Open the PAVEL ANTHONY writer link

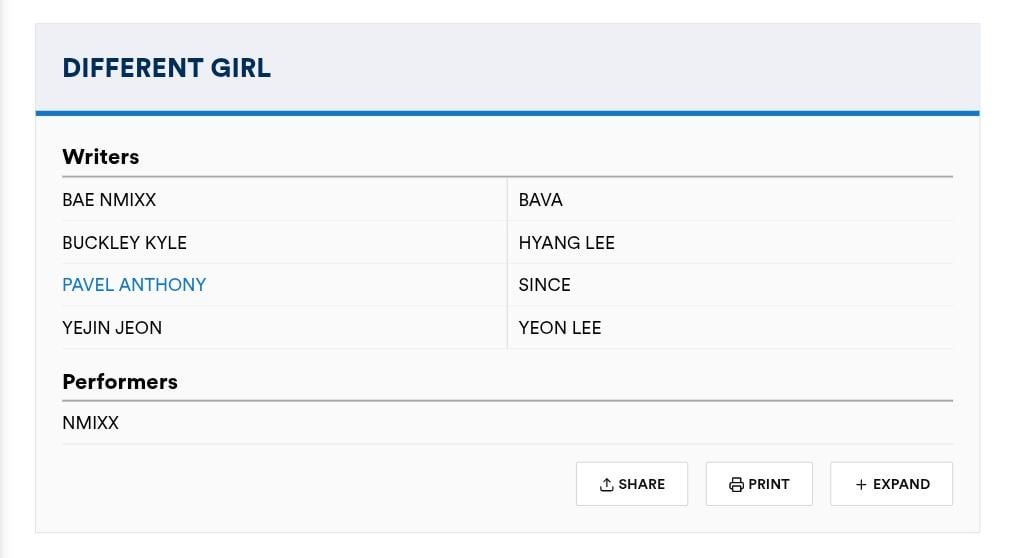(134, 285)
